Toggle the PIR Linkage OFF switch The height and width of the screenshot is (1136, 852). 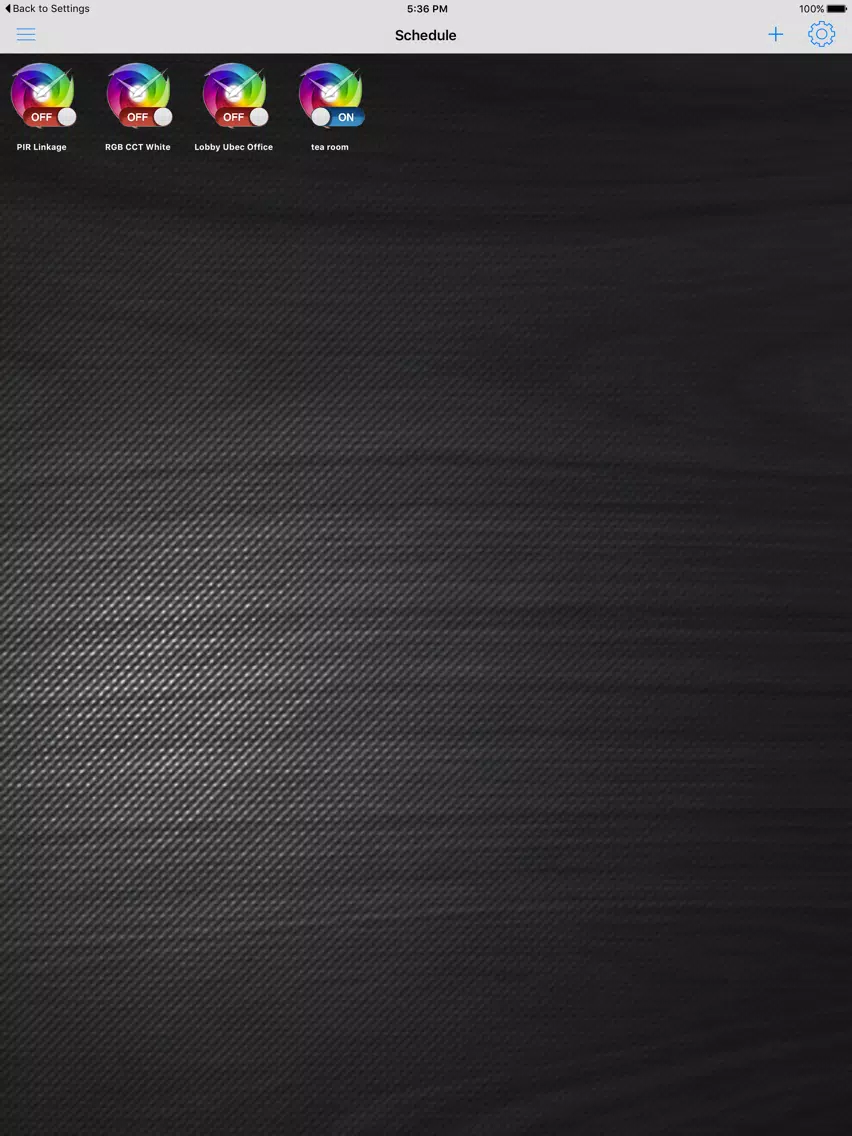[49, 117]
